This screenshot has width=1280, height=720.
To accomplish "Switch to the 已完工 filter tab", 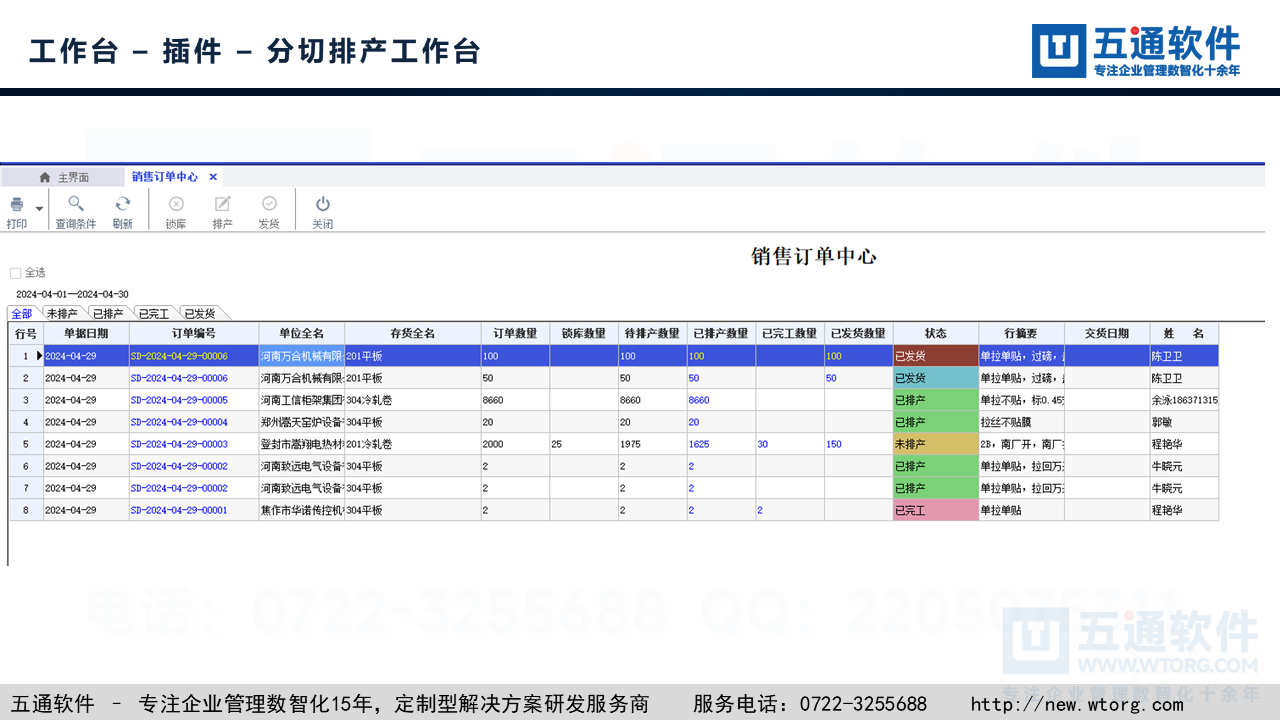I will [x=153, y=314].
